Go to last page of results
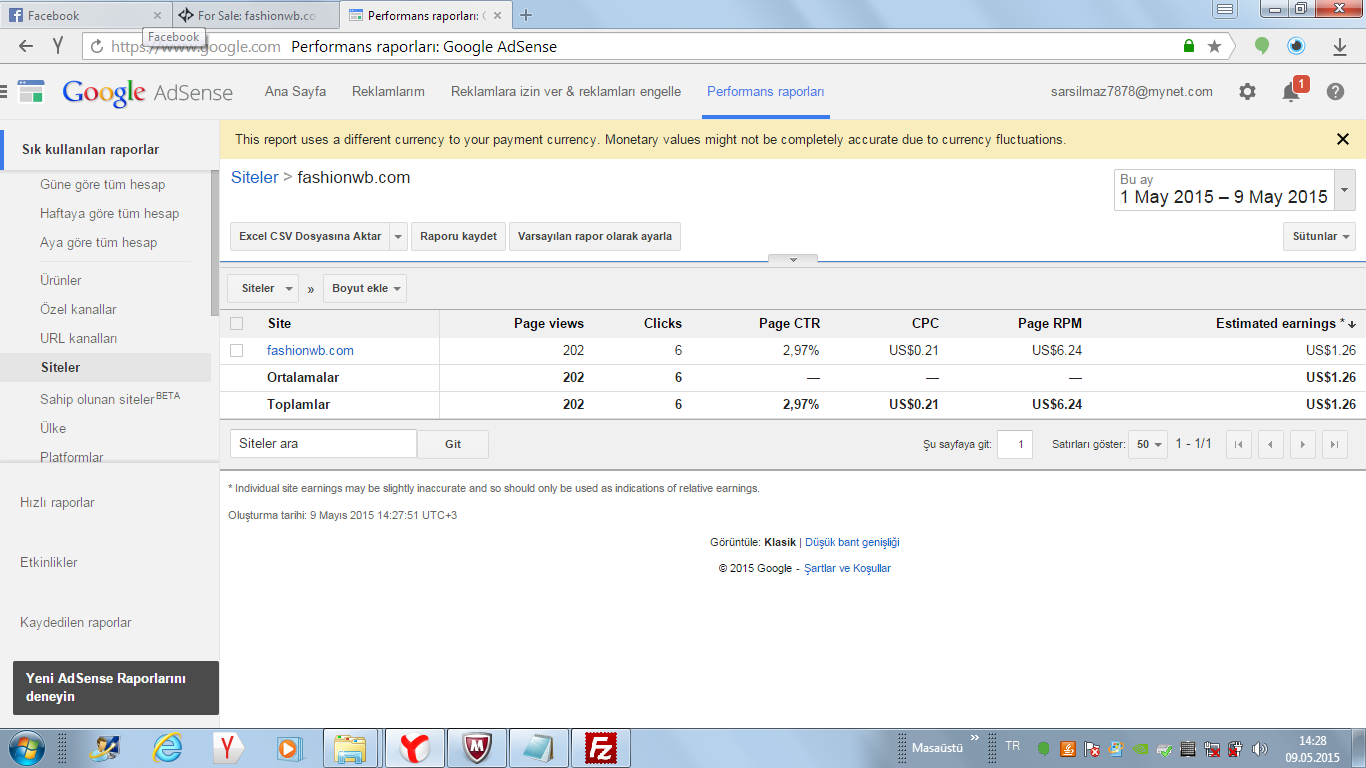Screen dimensions: 1366x768 pos(1335,445)
